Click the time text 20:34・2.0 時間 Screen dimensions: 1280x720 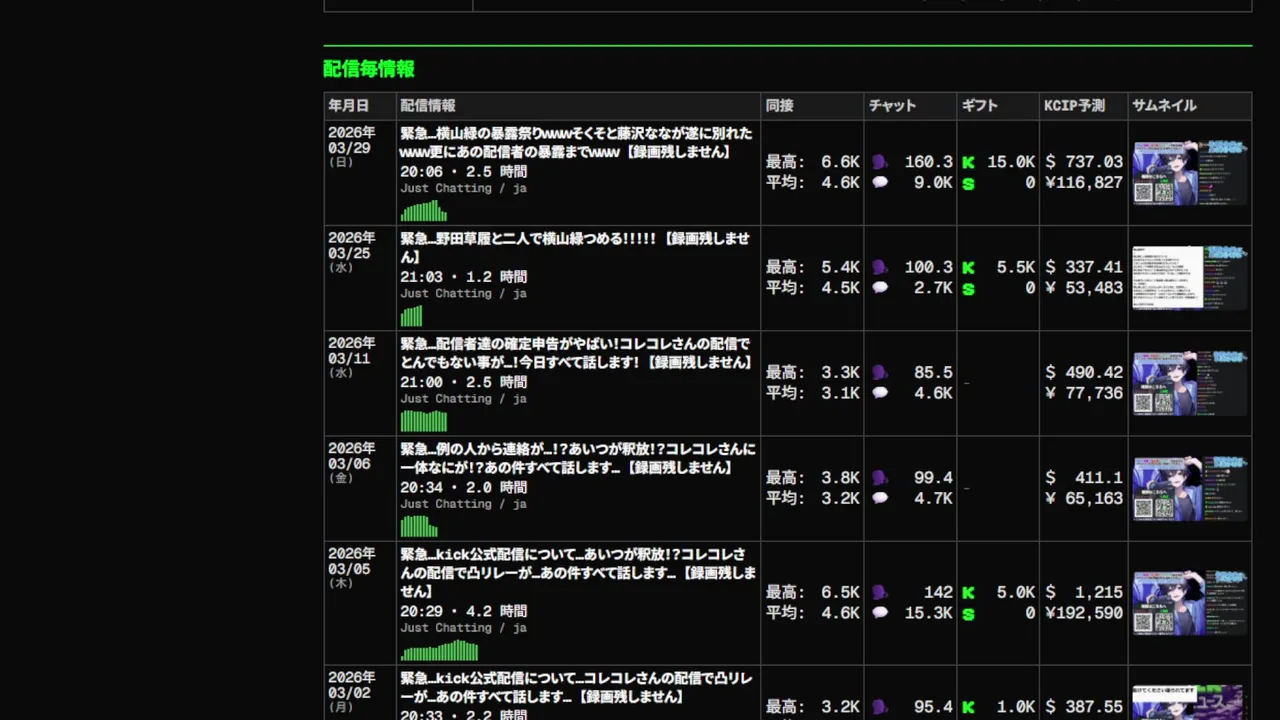[464, 488]
